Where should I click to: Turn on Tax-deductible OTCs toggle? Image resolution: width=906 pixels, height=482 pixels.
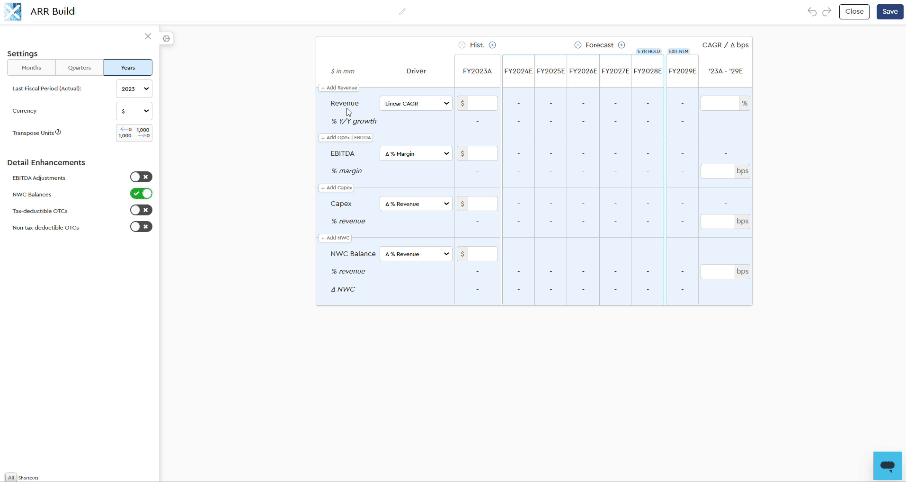tap(141, 210)
